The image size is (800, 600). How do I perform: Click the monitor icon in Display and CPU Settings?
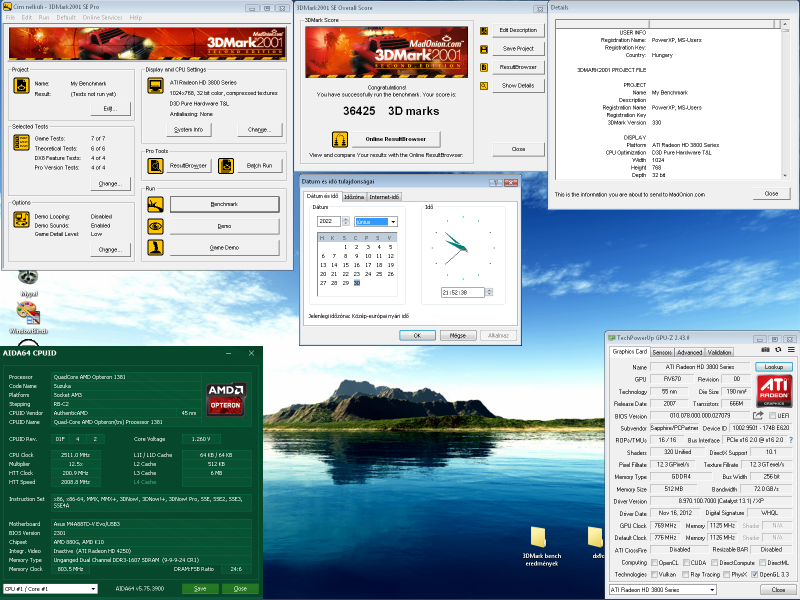point(156,86)
